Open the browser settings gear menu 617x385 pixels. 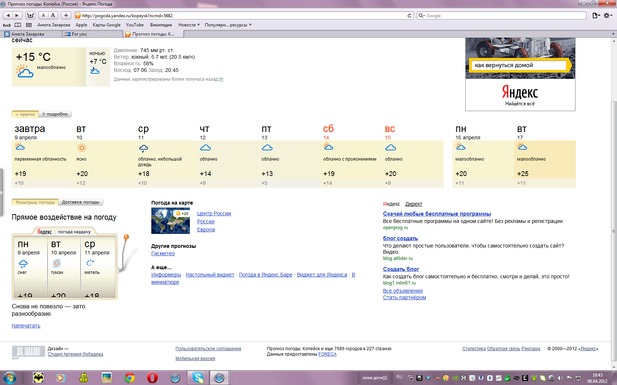pyautogui.click(x=608, y=15)
